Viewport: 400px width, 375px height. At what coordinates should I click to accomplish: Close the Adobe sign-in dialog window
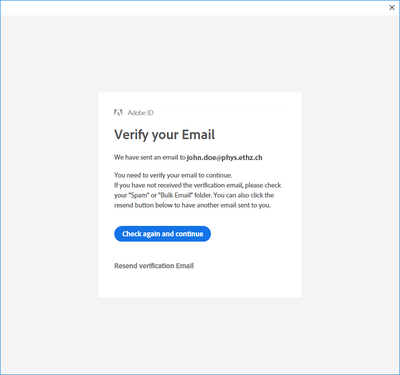pos(392,8)
